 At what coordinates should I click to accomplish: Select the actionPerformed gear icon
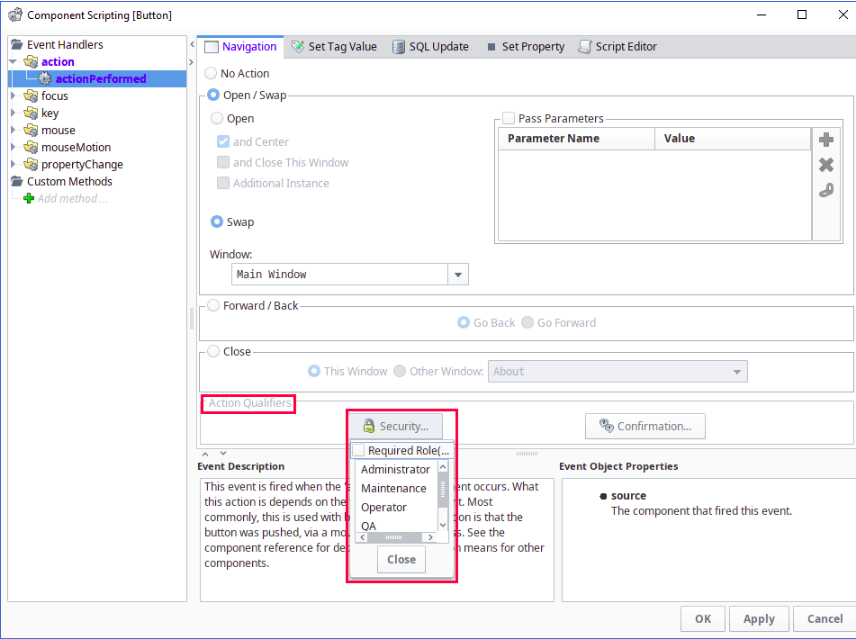coord(45,79)
